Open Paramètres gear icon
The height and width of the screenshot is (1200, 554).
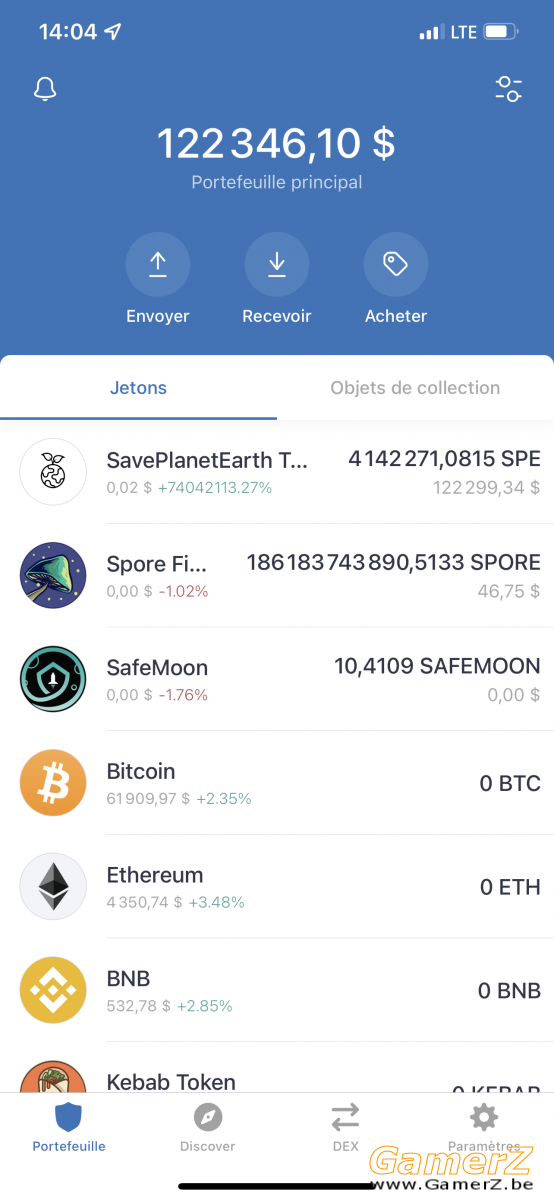point(484,1117)
